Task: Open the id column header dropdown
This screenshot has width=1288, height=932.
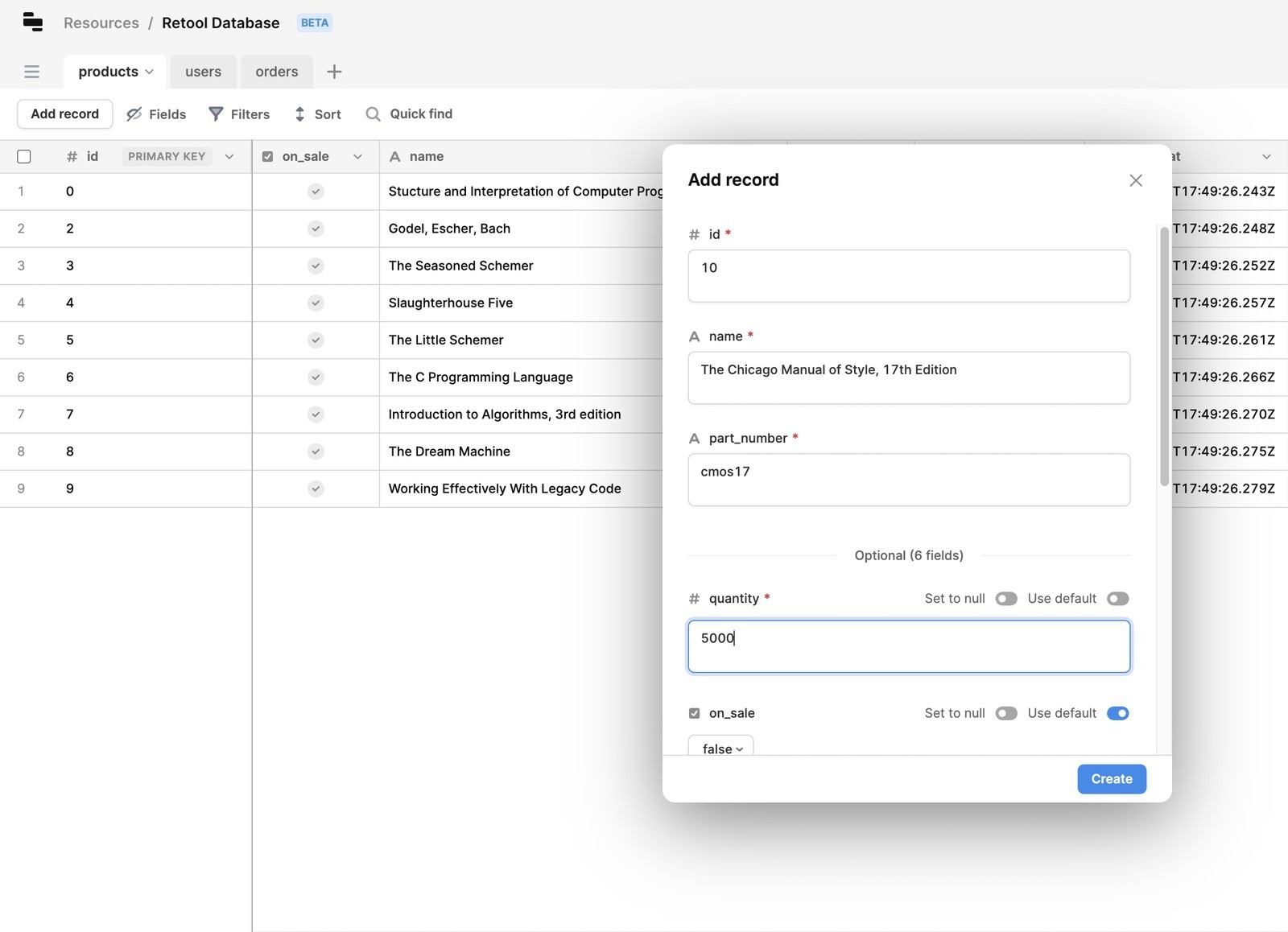Action: 229,157
